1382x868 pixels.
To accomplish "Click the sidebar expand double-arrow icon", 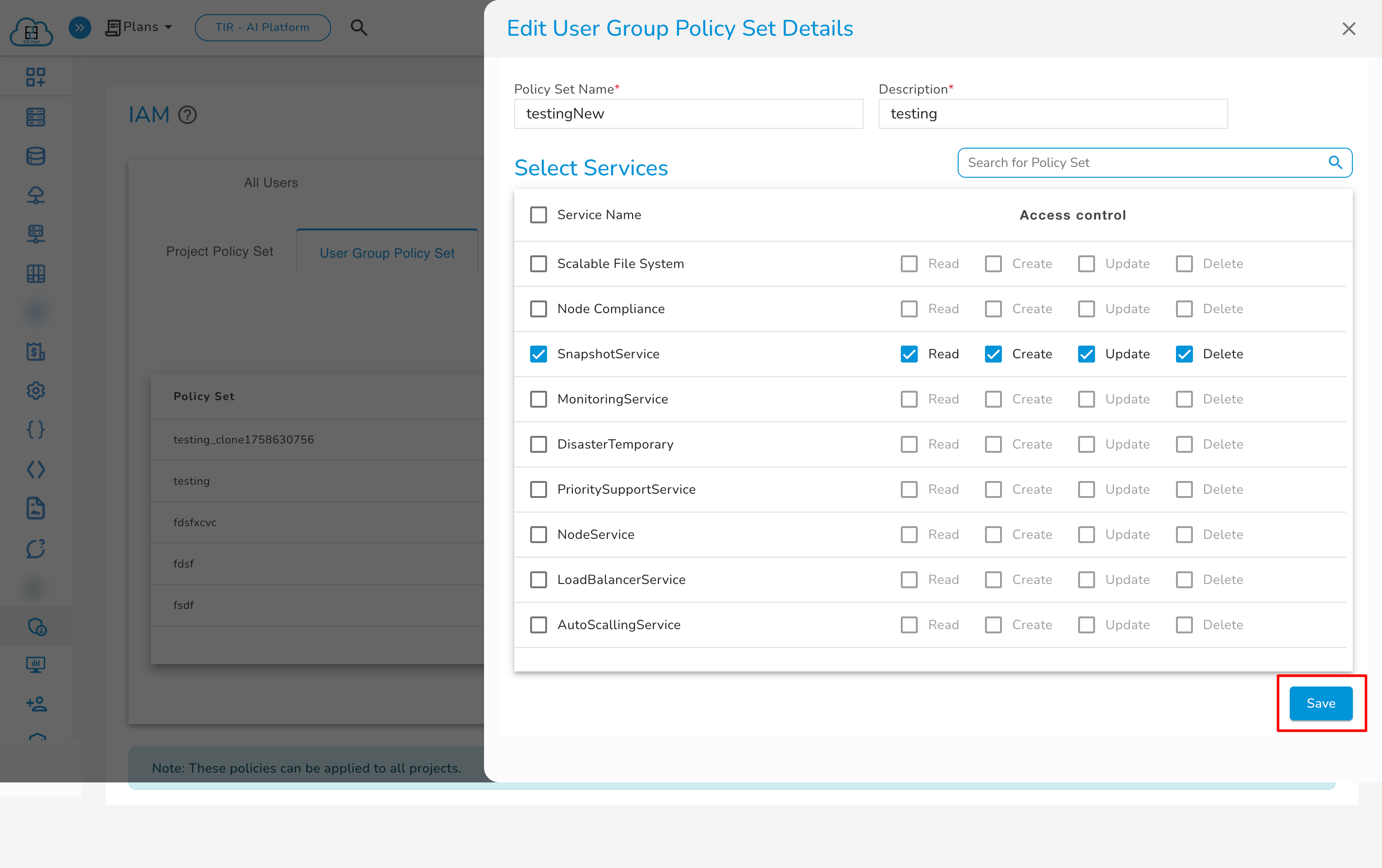I will tap(80, 27).
